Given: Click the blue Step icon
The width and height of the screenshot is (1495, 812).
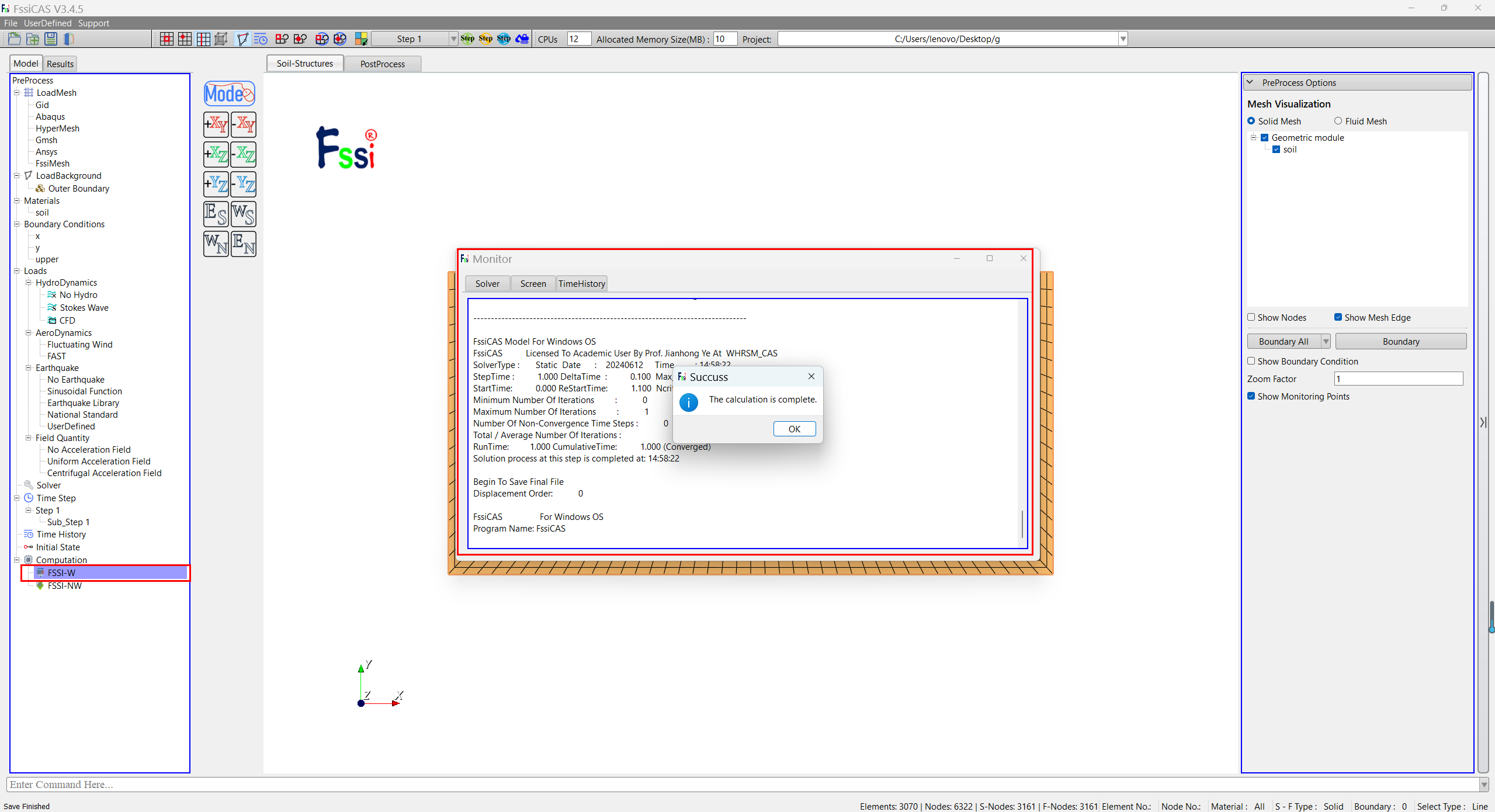Looking at the screenshot, I should [504, 39].
